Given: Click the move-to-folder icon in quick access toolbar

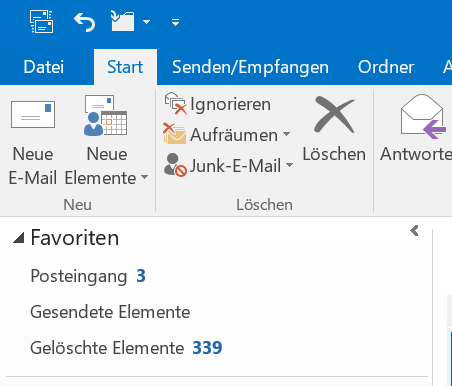Looking at the screenshot, I should (x=122, y=21).
